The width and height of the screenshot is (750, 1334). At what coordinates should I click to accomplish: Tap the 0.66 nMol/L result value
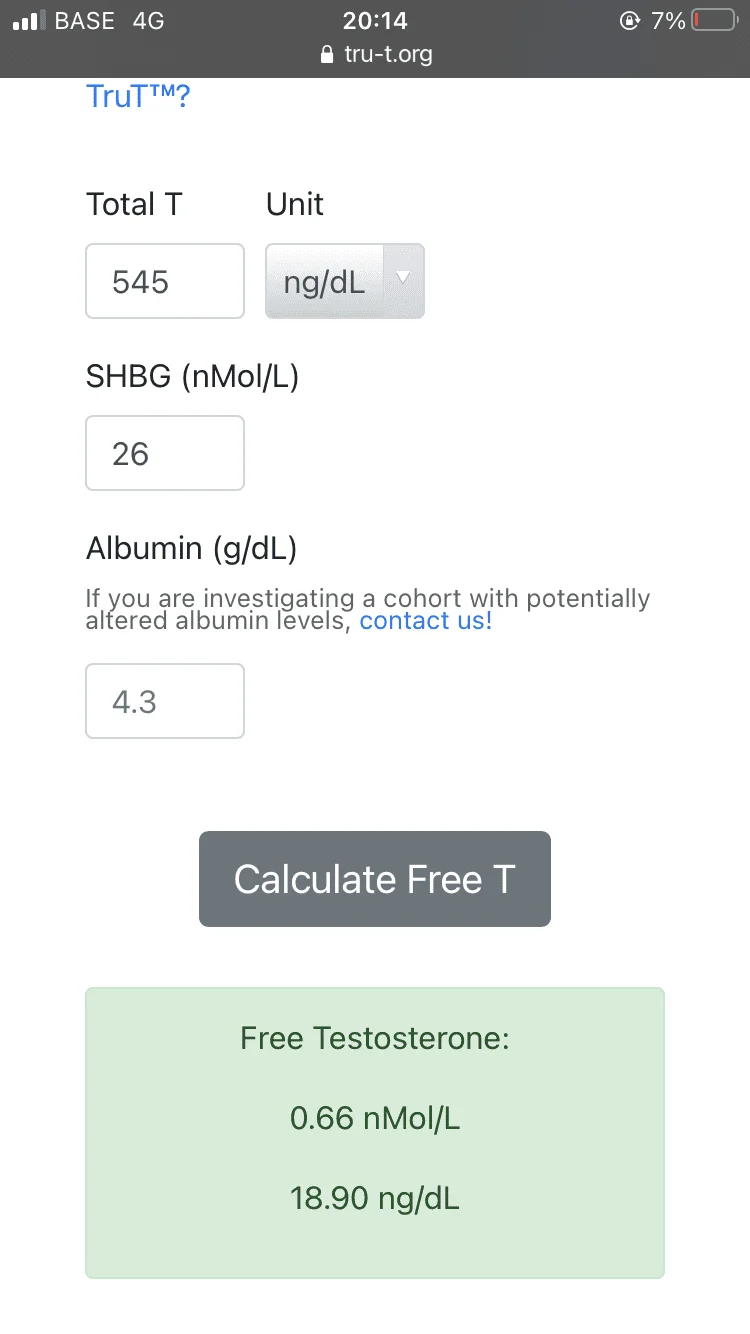(375, 1118)
